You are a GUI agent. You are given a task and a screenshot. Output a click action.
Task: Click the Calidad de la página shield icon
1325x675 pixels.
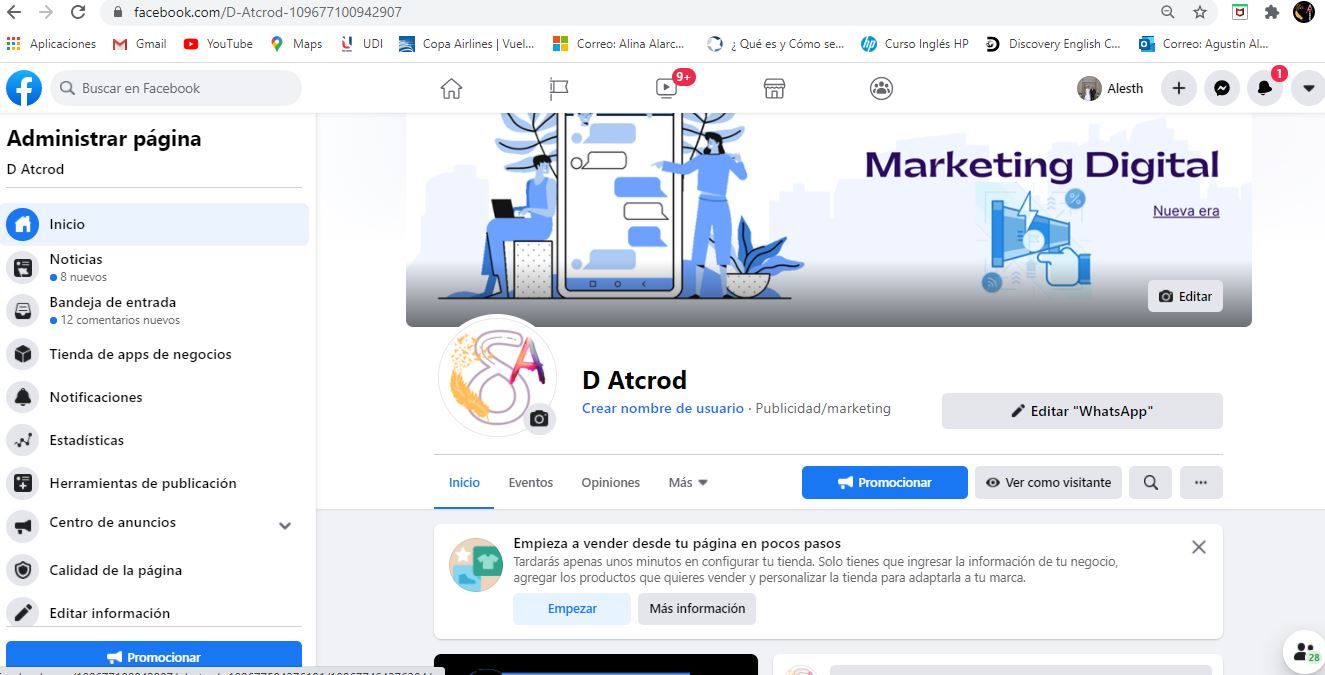pos(23,570)
